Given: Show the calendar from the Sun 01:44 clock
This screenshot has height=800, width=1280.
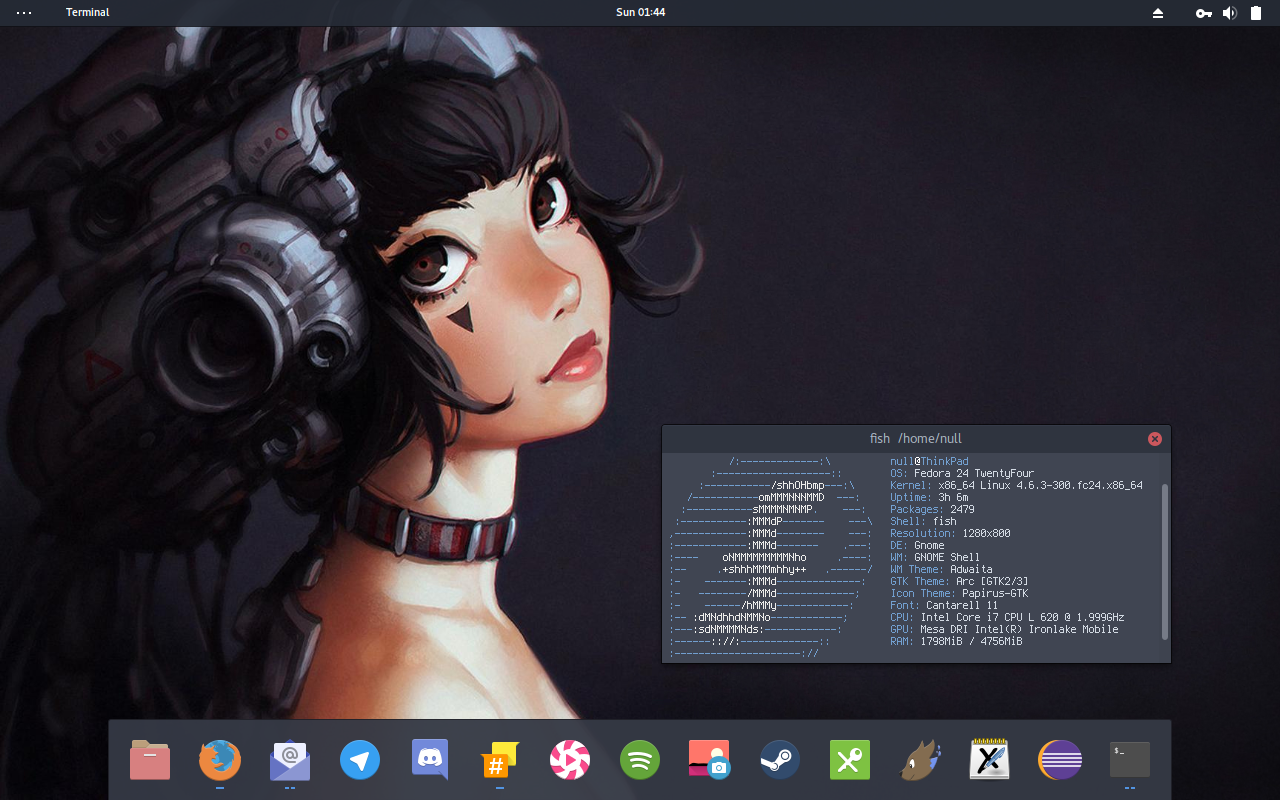Looking at the screenshot, I should tap(640, 12).
